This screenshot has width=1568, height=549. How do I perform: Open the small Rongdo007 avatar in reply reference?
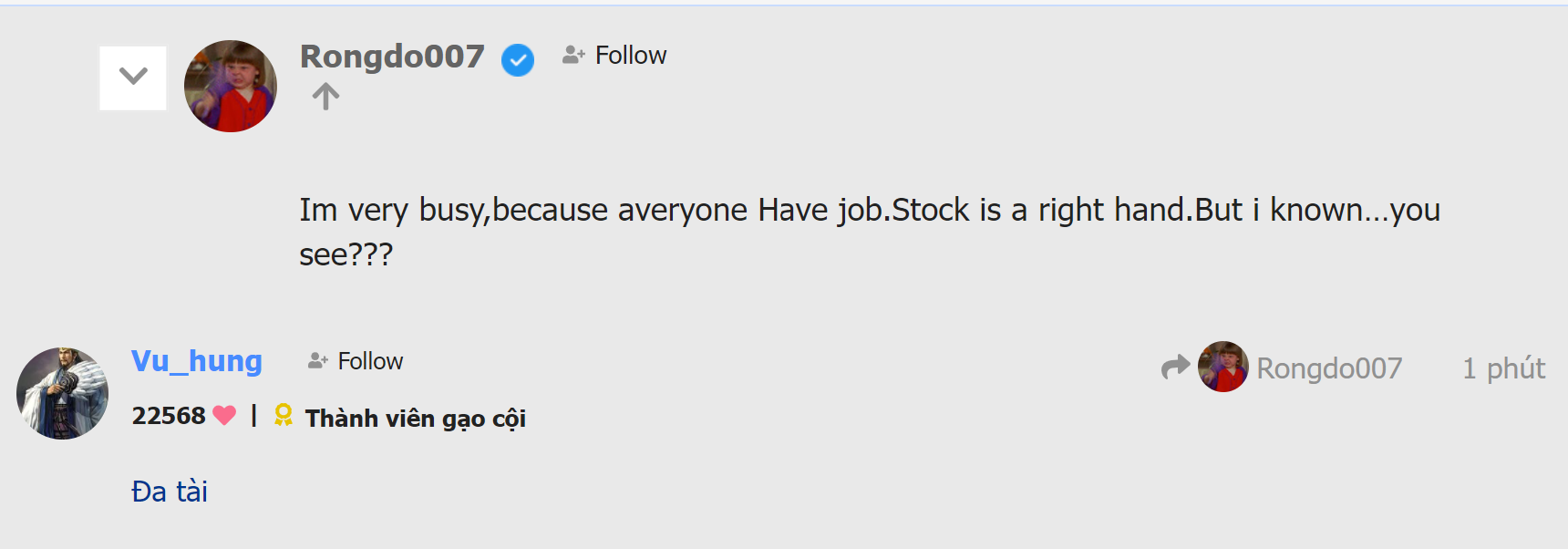pos(1222,367)
